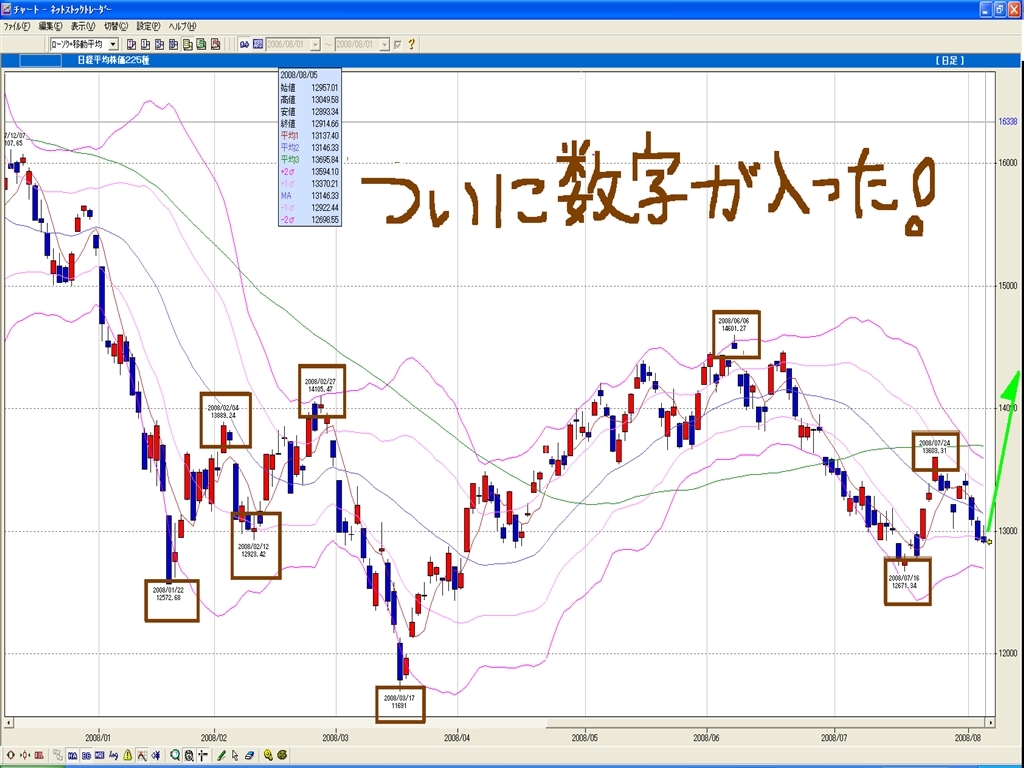This screenshot has width=1024, height=768.
Task: Click the blue arrows compress icon
Action: [x=156, y=756]
